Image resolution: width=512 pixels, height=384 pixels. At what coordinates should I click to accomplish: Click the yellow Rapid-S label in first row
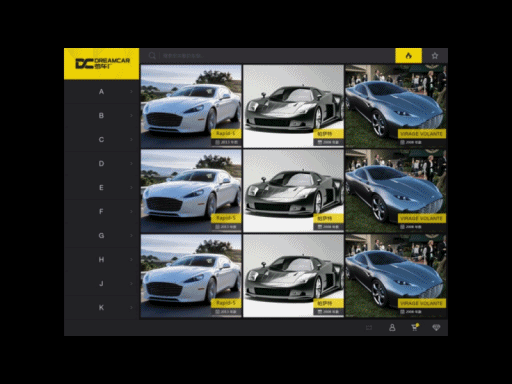(226, 134)
